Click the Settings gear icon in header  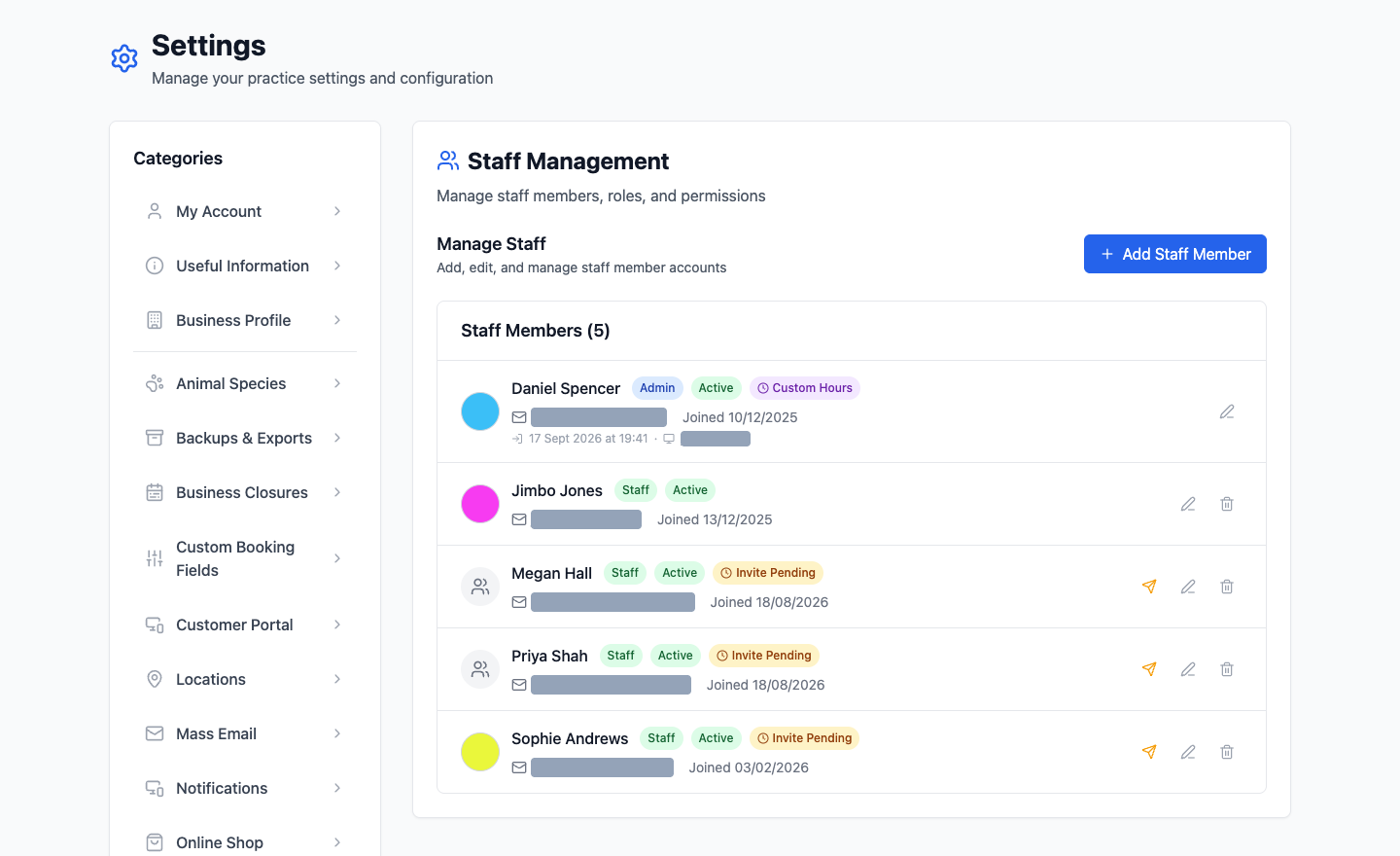click(x=124, y=58)
